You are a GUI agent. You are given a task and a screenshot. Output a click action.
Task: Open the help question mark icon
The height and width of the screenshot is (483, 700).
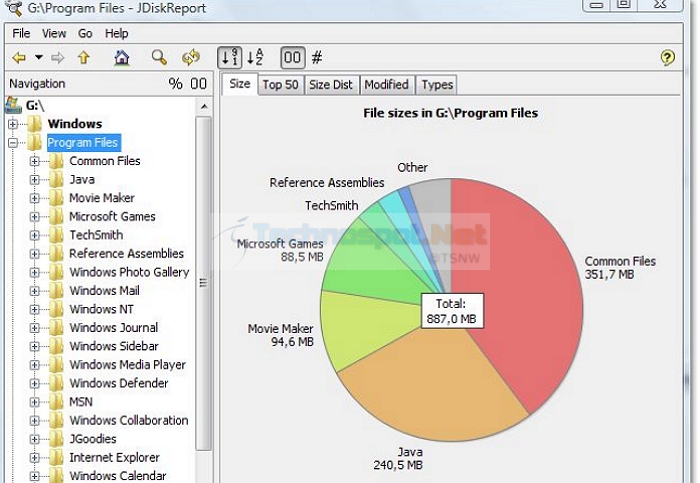pos(667,58)
